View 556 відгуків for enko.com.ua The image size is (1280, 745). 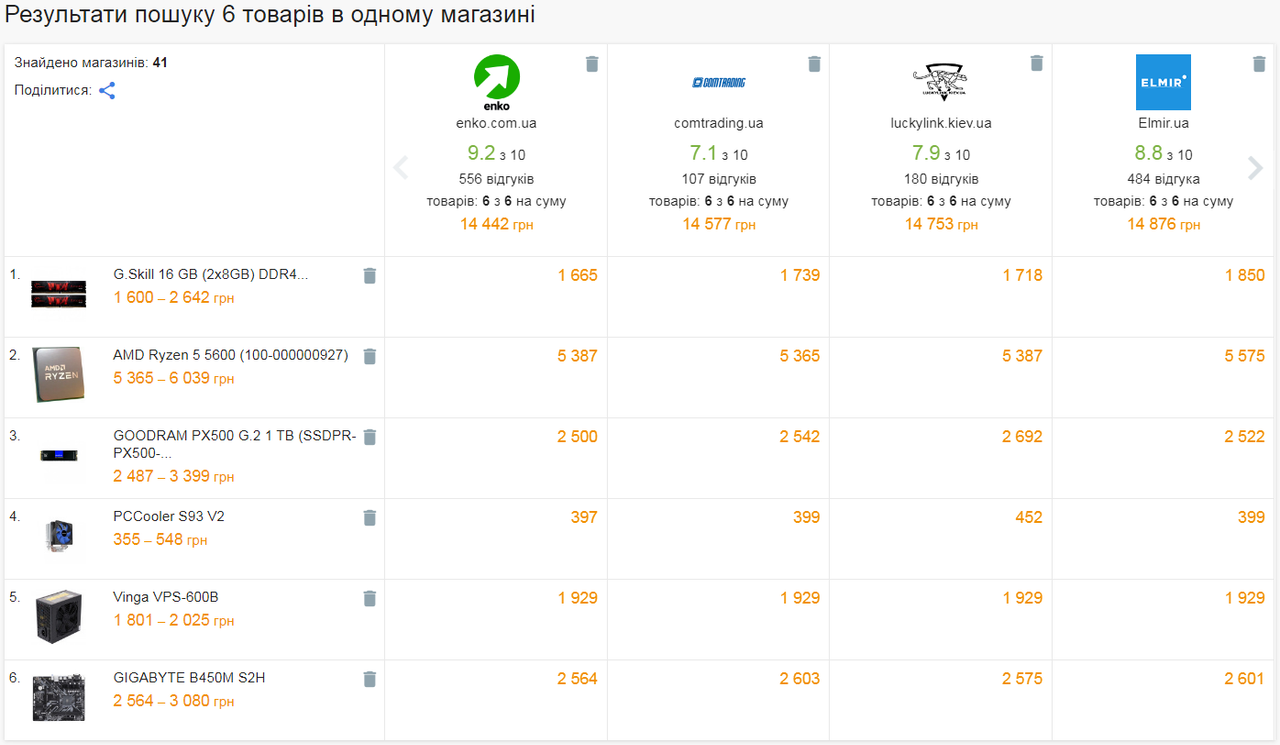[496, 179]
